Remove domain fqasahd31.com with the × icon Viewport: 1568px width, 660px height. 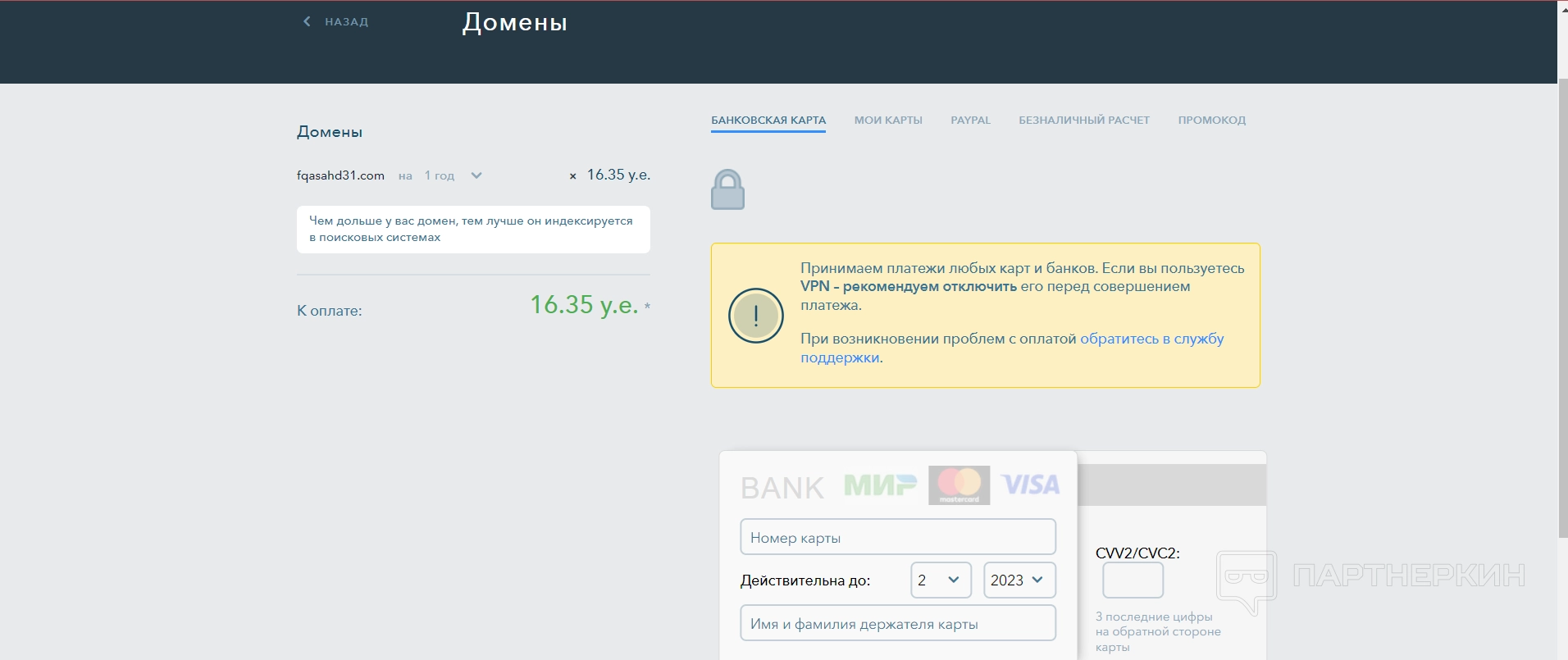(x=572, y=176)
